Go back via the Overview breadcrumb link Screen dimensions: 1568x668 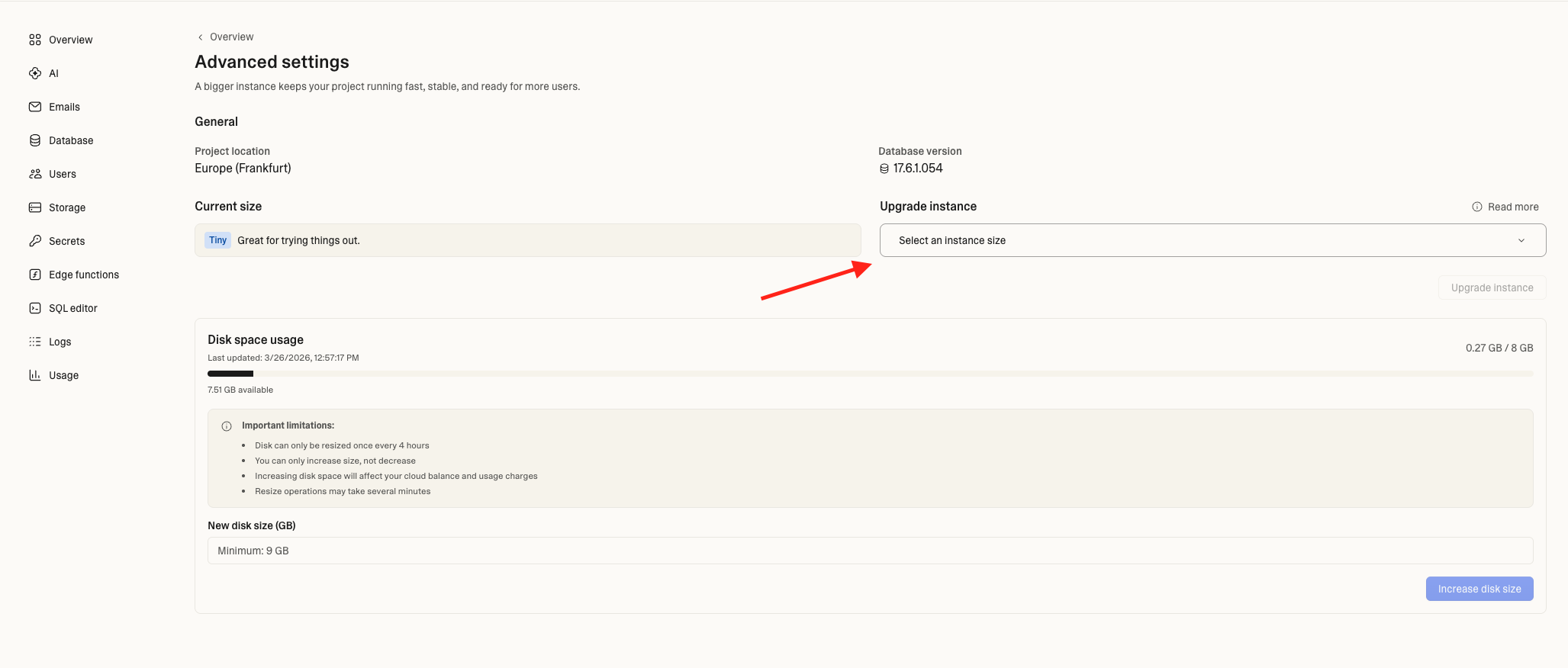231,37
